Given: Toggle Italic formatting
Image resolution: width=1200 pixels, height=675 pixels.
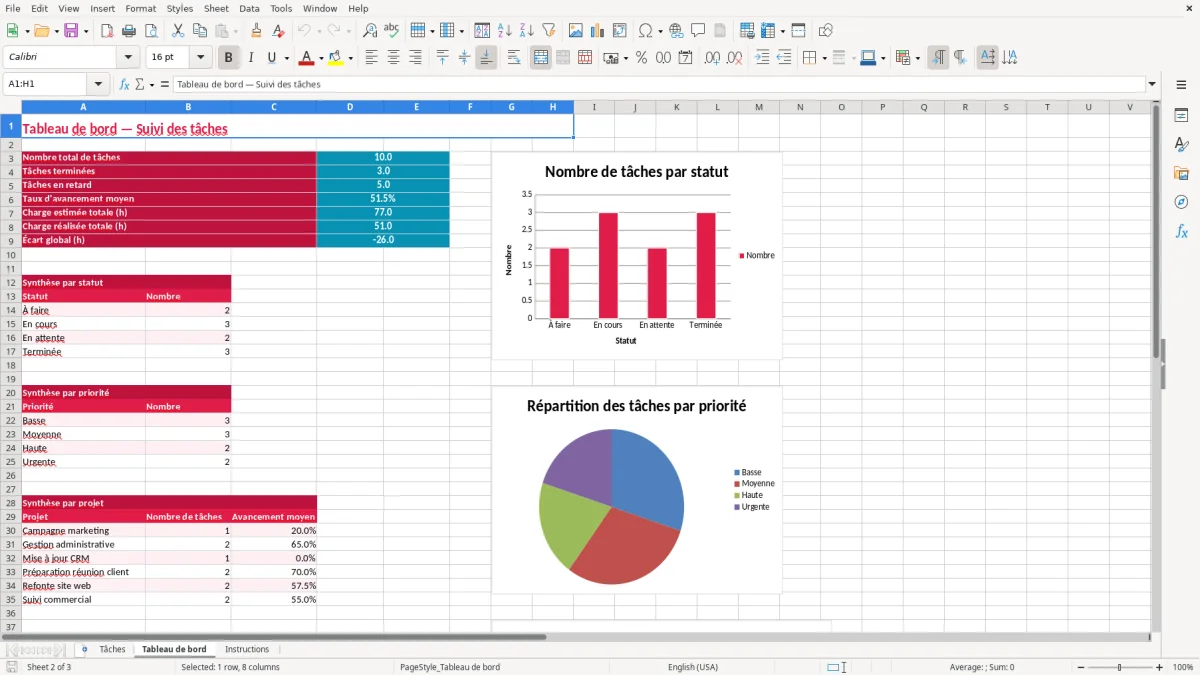Looking at the screenshot, I should [251, 58].
